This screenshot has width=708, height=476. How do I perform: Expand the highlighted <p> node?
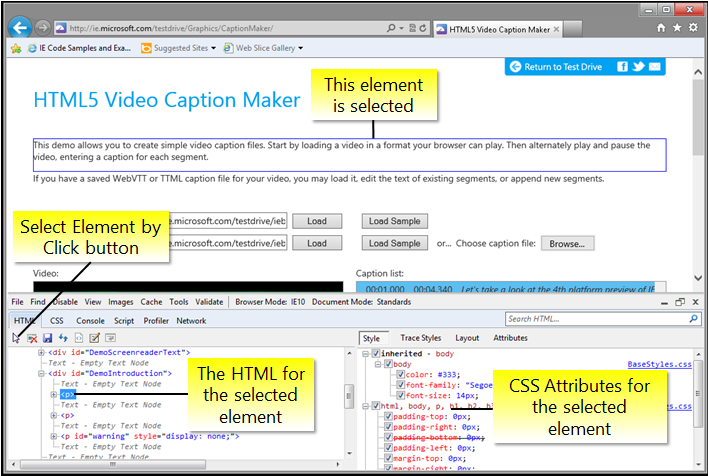54,394
